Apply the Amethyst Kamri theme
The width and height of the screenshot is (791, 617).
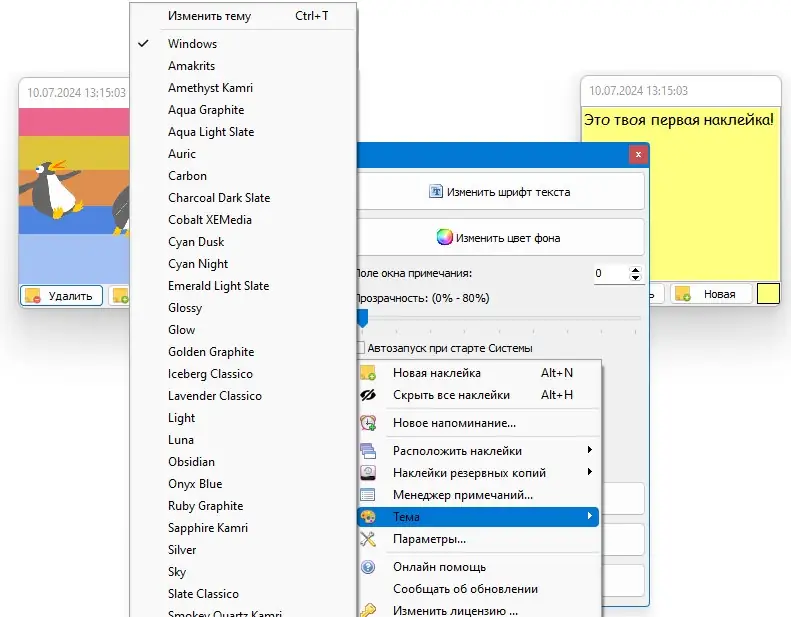(243, 88)
